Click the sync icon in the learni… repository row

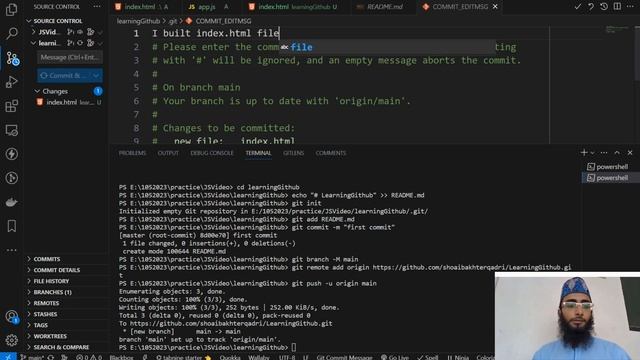click(x=80, y=43)
